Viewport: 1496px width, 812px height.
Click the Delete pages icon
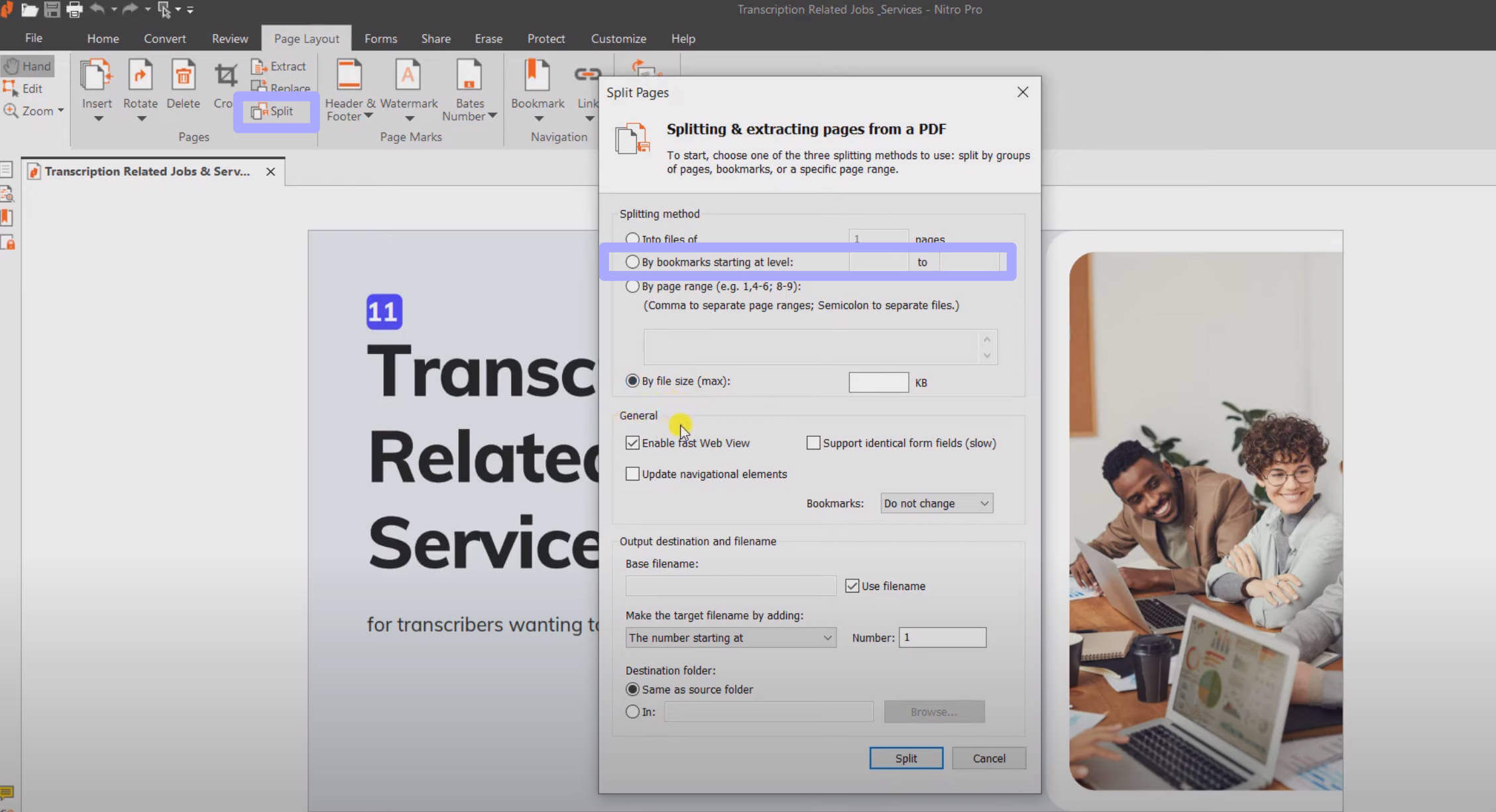tap(183, 76)
